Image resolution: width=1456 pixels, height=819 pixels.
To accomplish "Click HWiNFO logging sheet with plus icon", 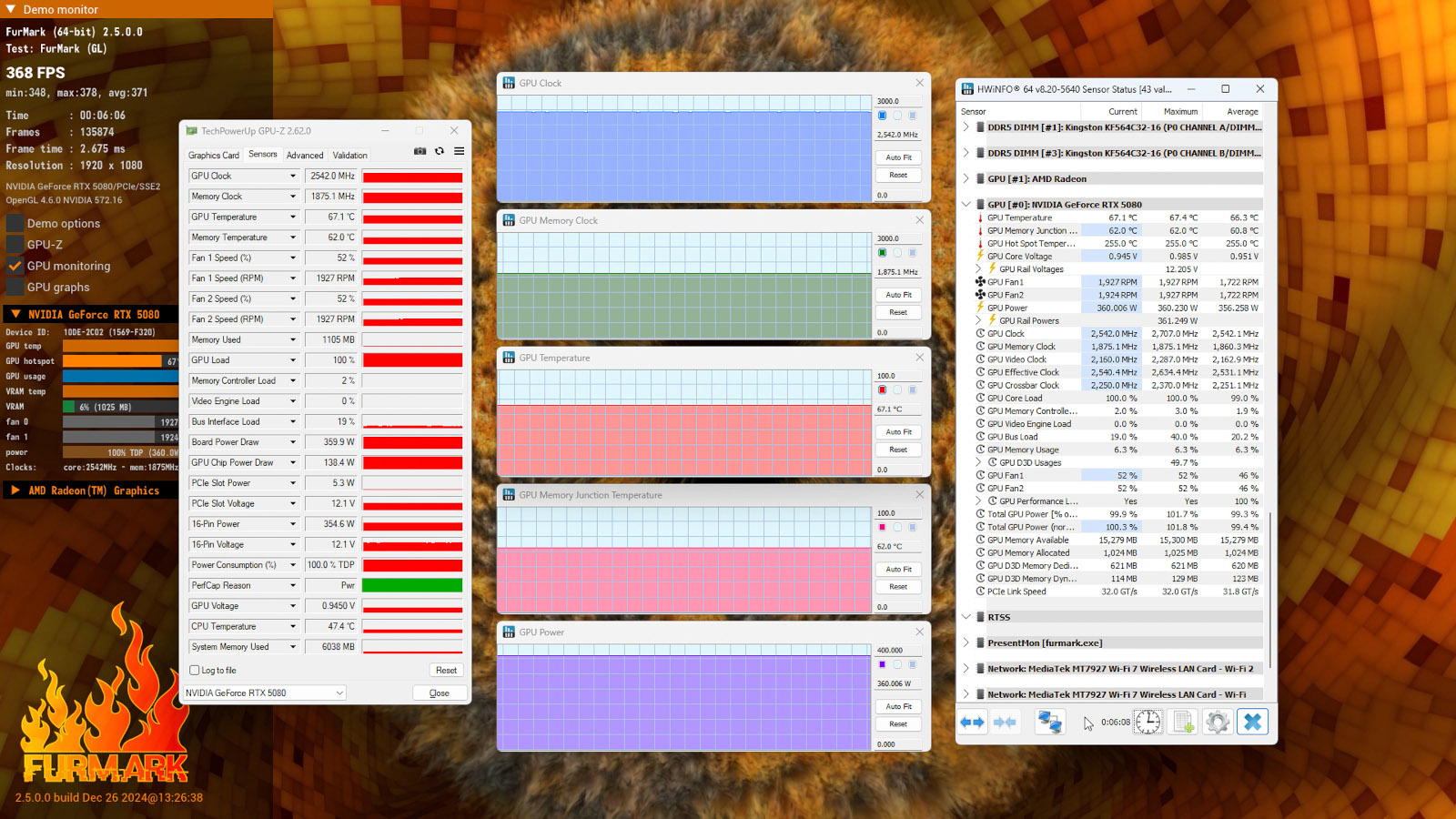I will coord(1183,723).
